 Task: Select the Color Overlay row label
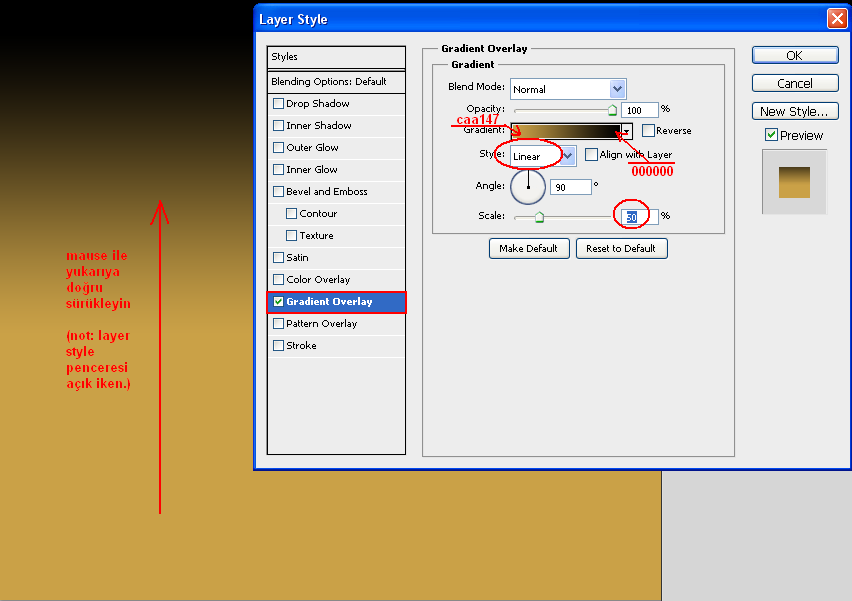[318, 279]
